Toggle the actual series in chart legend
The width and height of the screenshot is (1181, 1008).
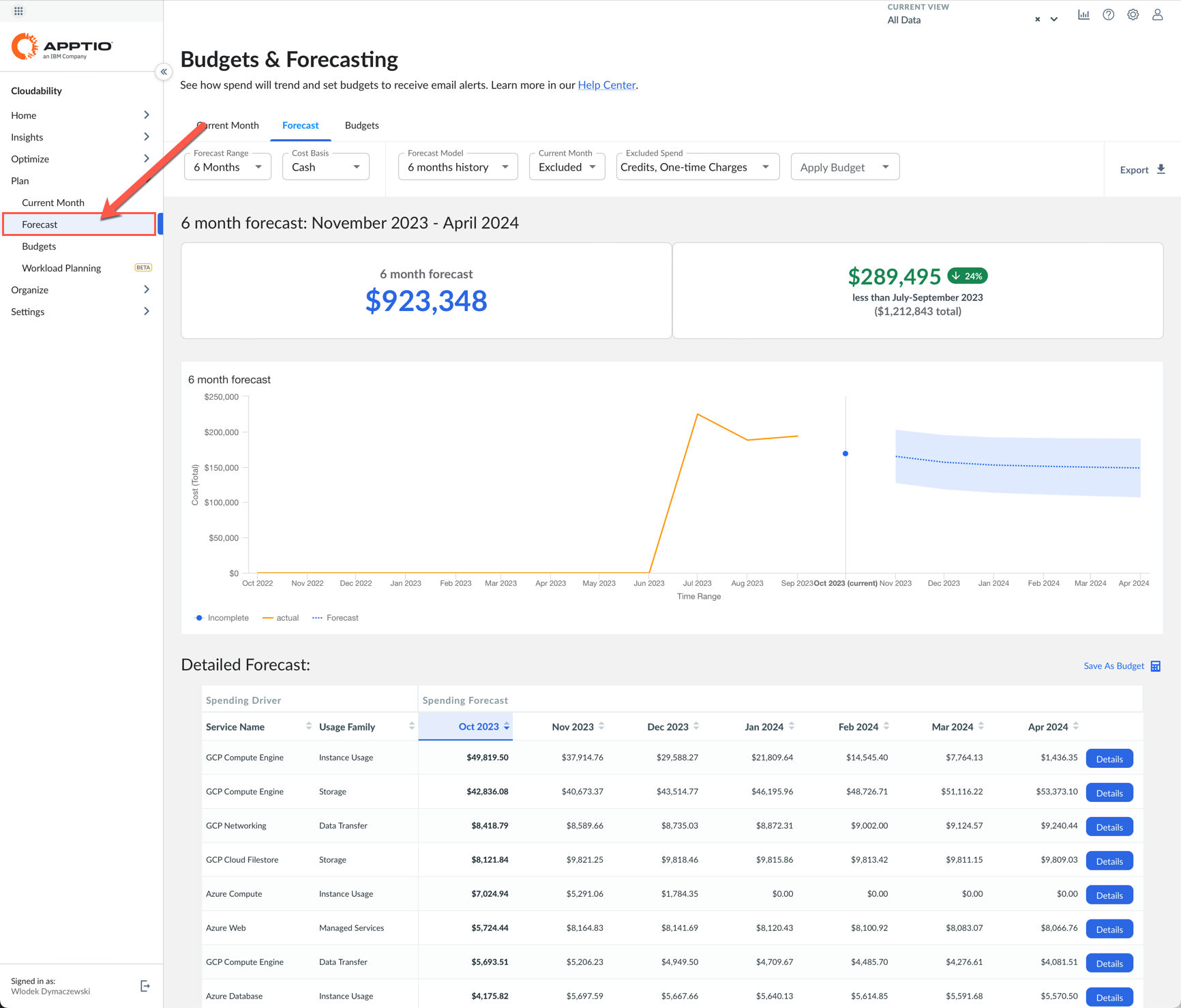280,618
